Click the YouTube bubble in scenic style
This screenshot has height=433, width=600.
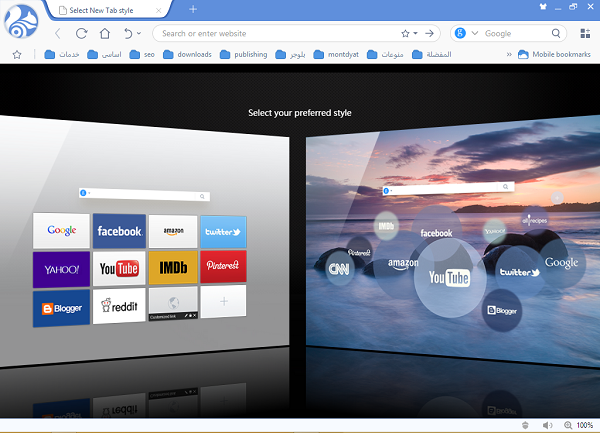click(x=450, y=278)
